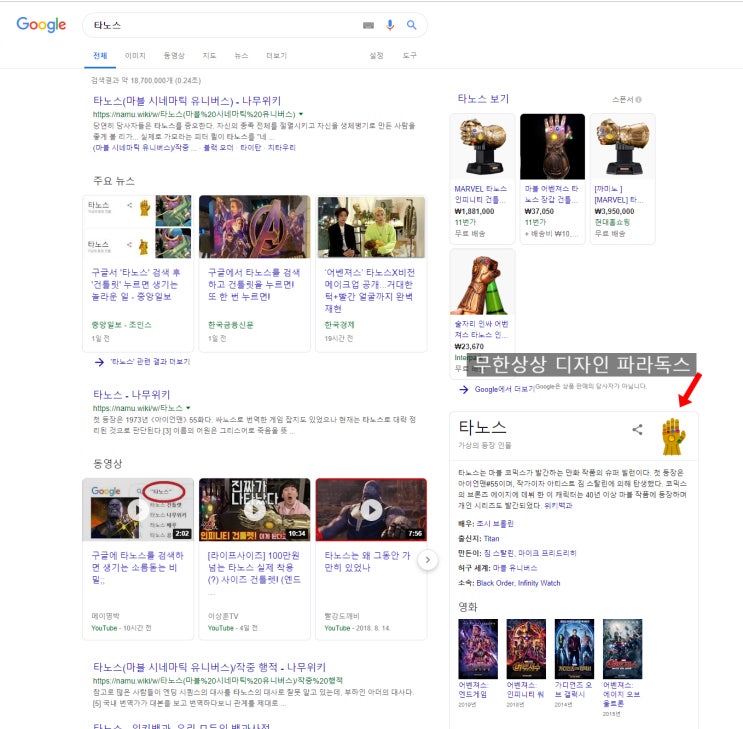Open 타노스(마블 시네마틱 유니버스) - 나무위키 result
This screenshot has width=743, height=729.
pyautogui.click(x=187, y=101)
